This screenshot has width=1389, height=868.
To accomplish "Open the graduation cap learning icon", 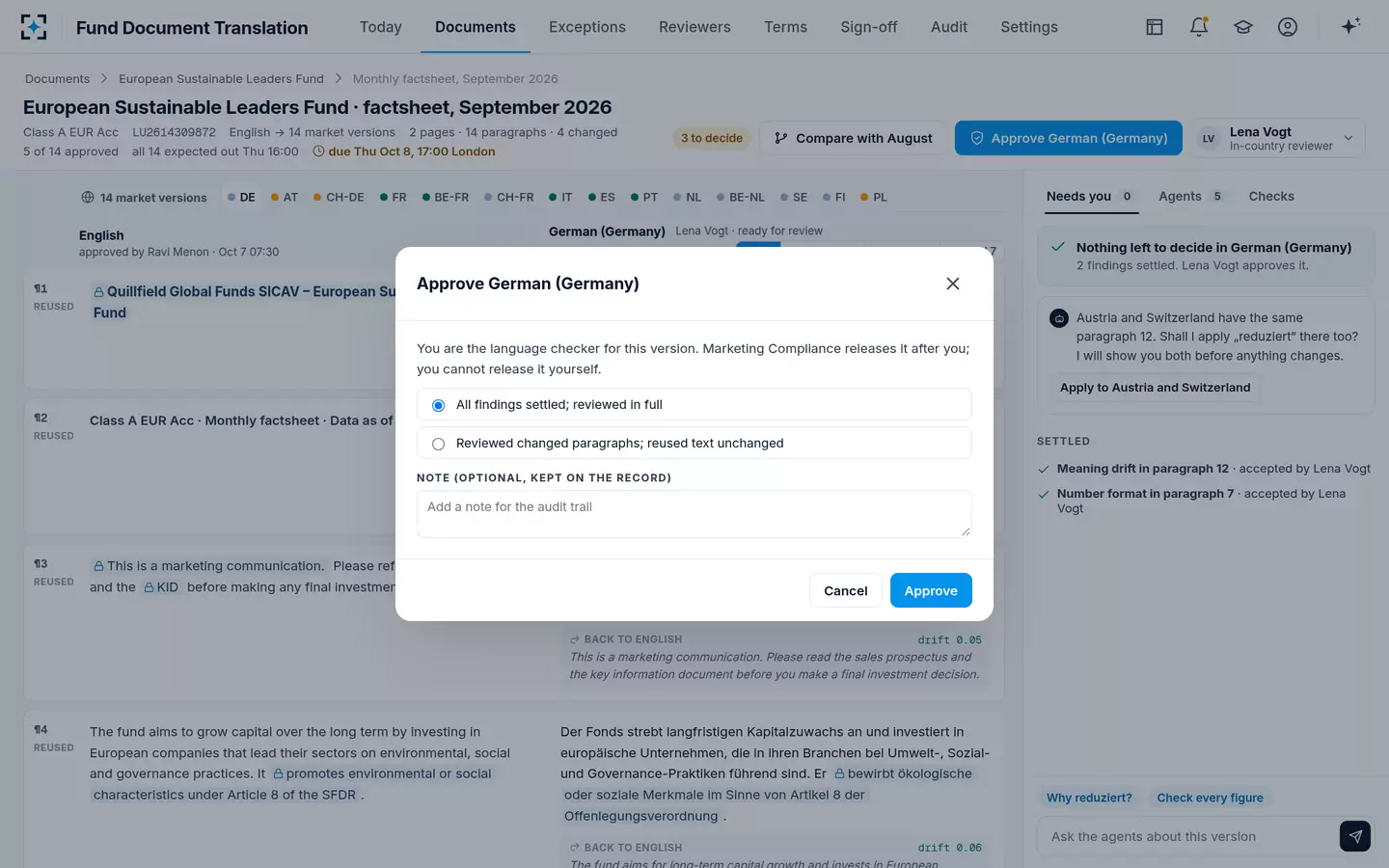I will tap(1243, 27).
